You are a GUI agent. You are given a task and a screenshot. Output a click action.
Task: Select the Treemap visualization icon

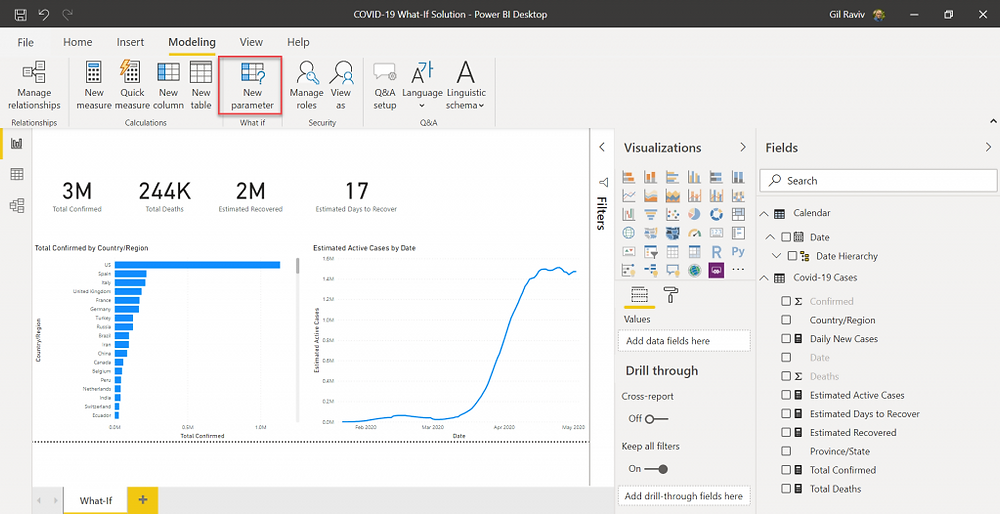(738, 214)
